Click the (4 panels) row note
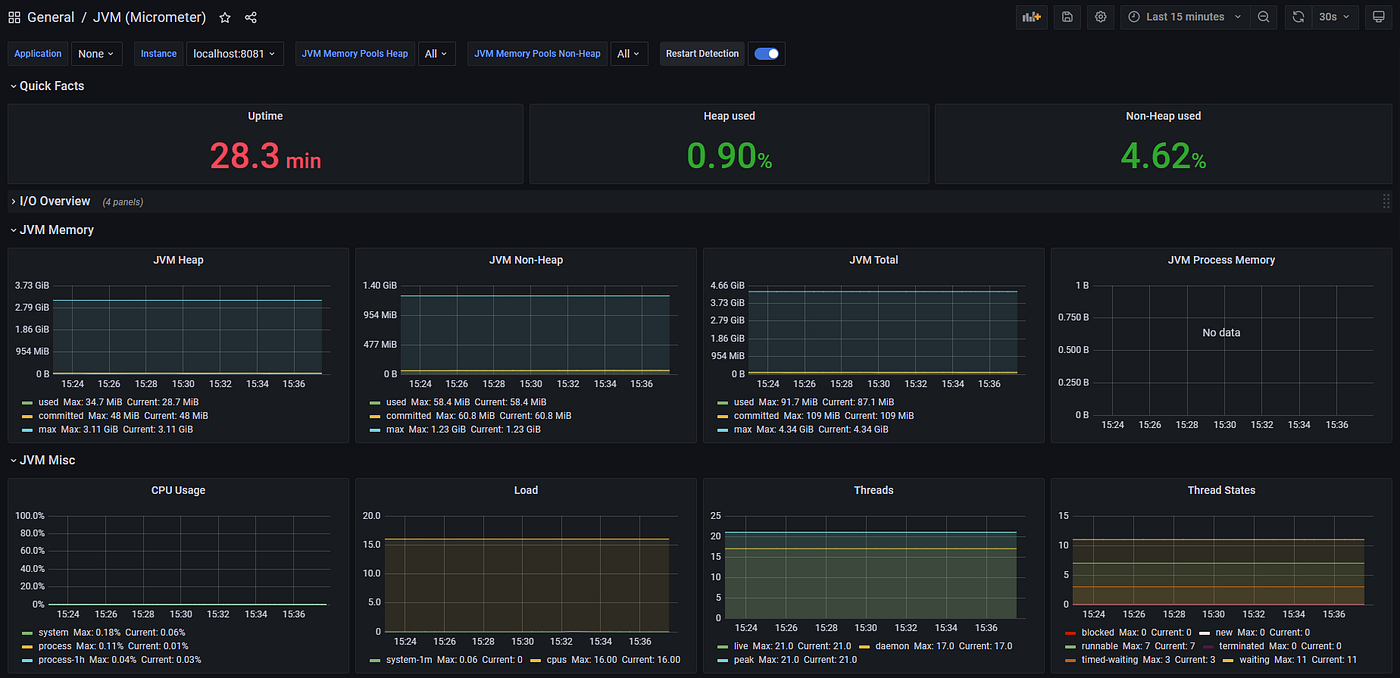Viewport: 1400px width, 678px height. point(123,202)
